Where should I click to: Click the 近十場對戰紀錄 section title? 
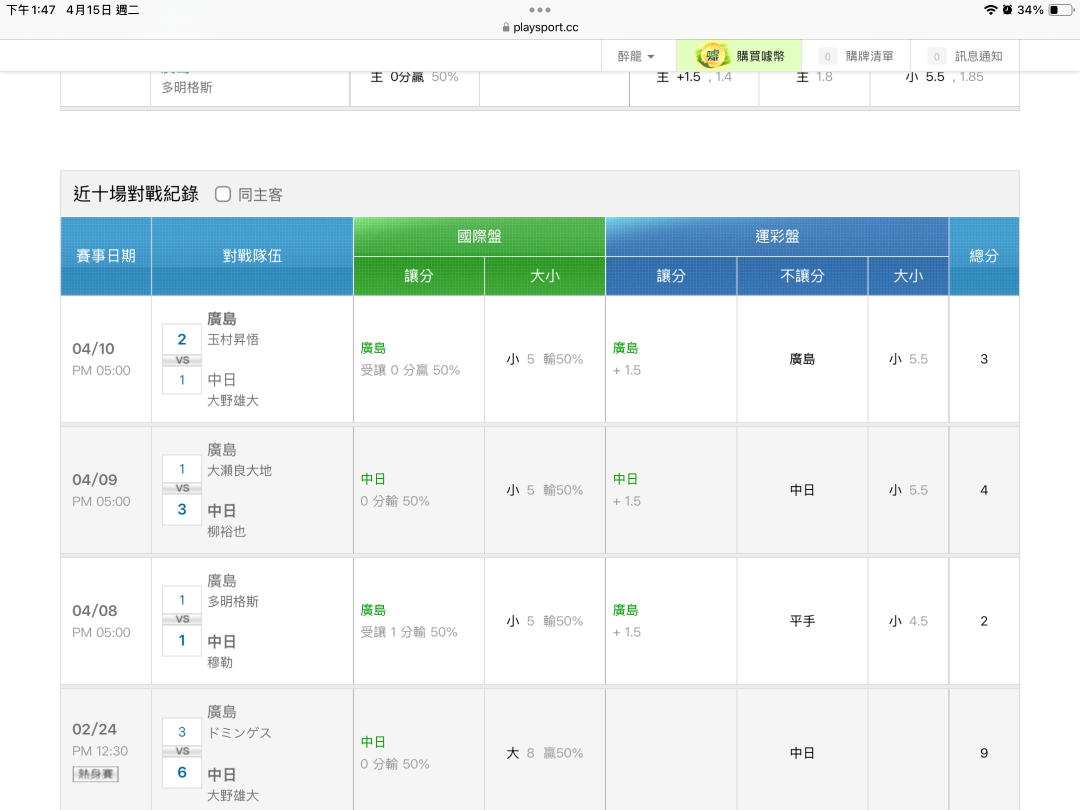(x=136, y=194)
